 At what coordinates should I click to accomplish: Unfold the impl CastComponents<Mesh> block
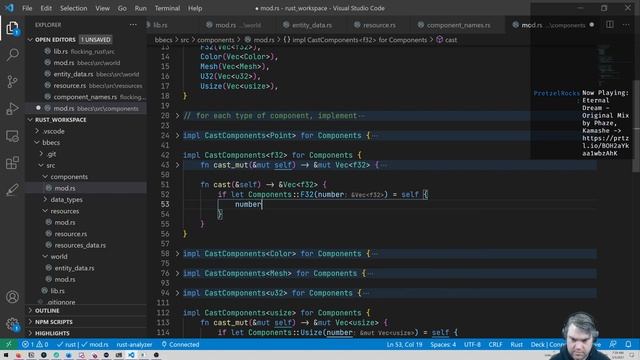(x=178, y=273)
